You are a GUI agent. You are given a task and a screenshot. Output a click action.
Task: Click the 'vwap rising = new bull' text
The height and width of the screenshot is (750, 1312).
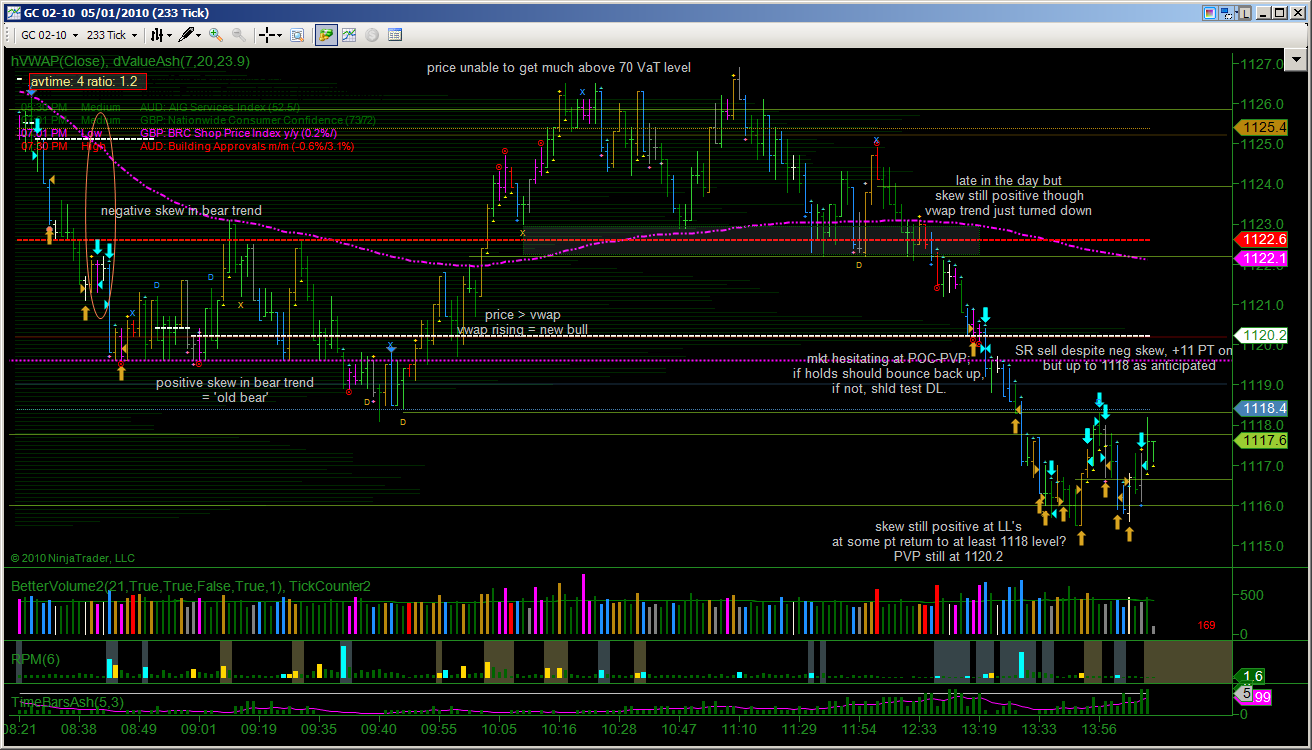point(523,330)
